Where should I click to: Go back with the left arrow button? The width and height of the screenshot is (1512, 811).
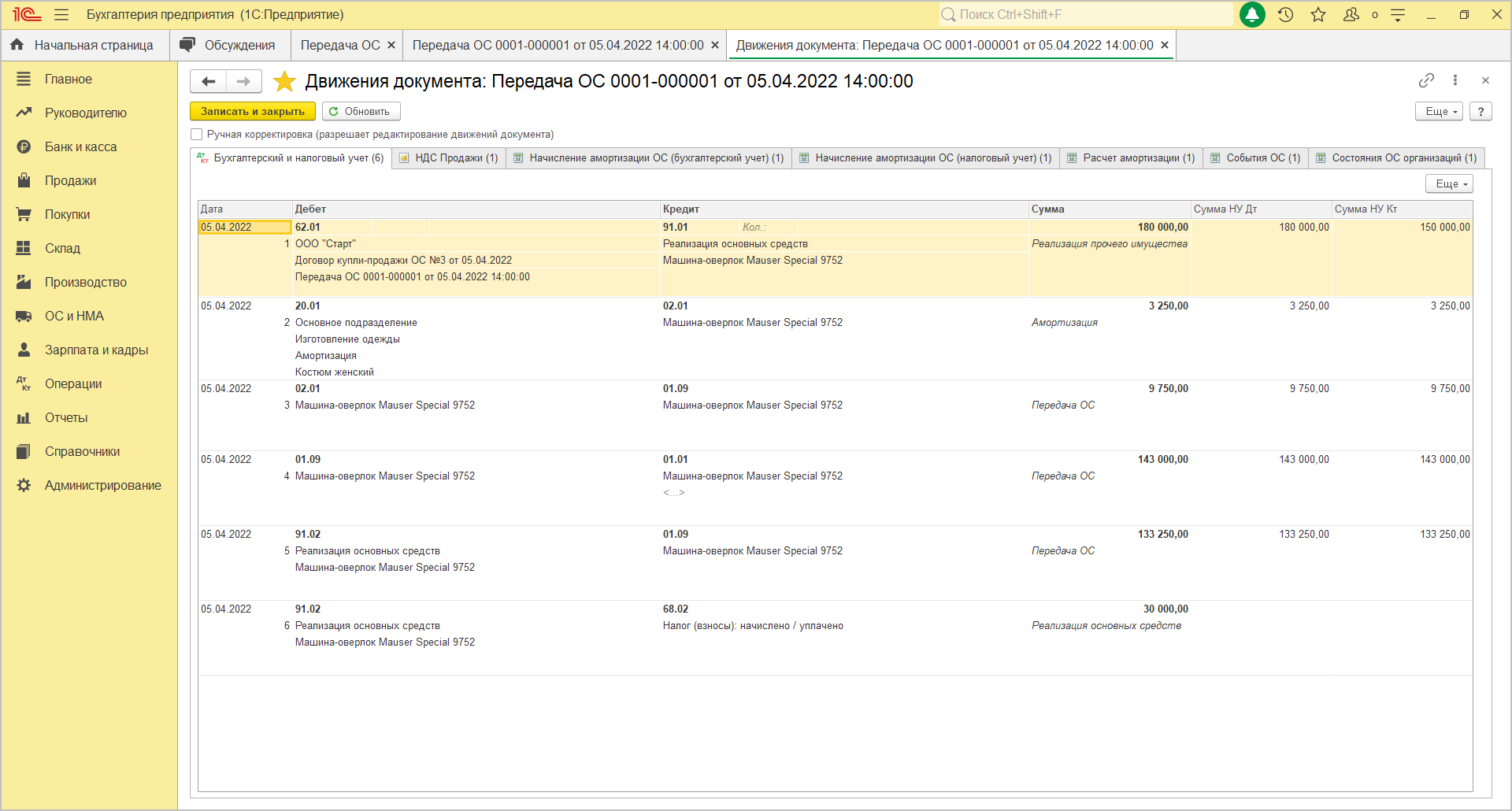[x=209, y=81]
